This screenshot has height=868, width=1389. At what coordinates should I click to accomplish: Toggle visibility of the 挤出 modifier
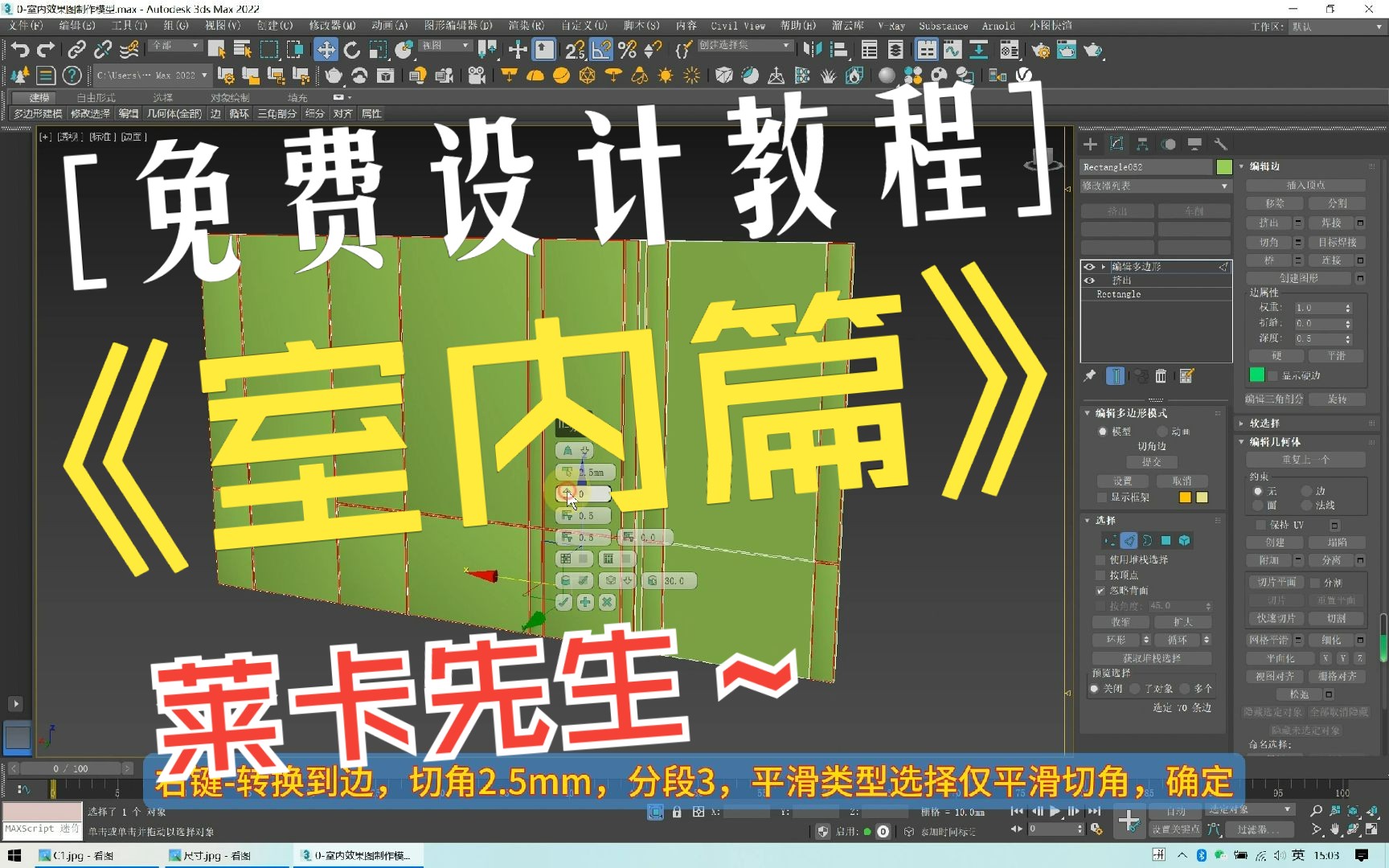[x=1090, y=280]
